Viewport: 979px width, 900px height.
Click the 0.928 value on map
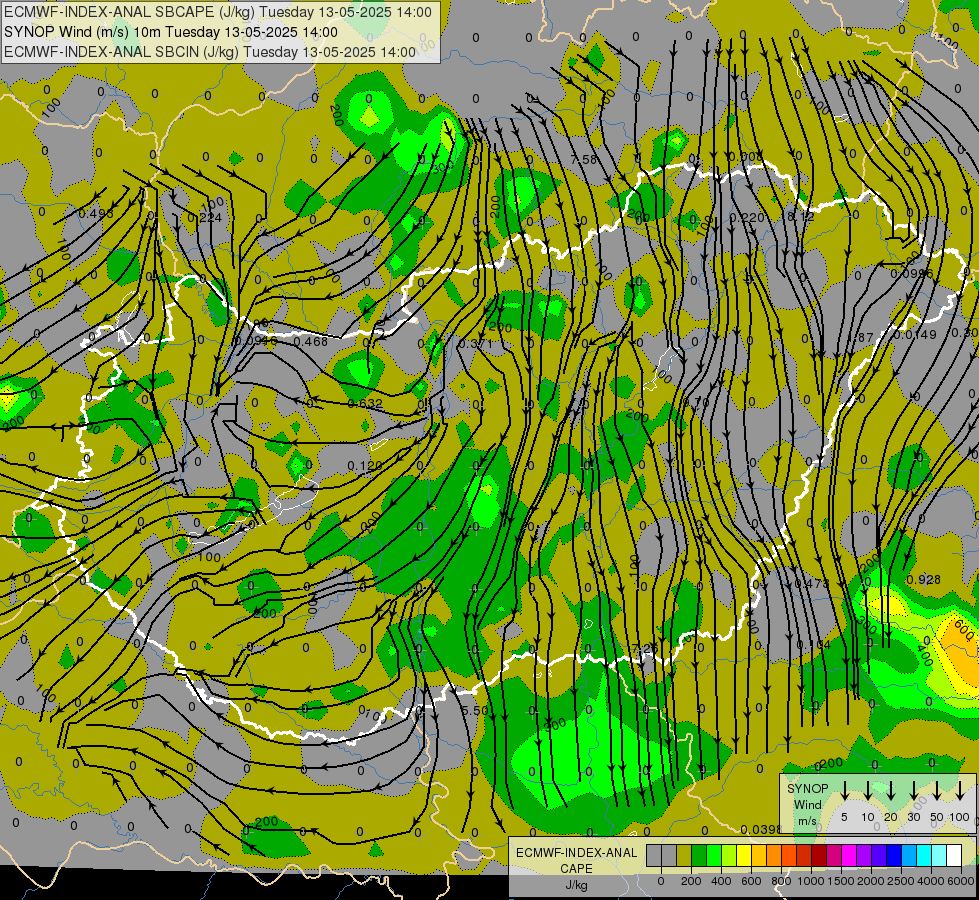pos(923,580)
